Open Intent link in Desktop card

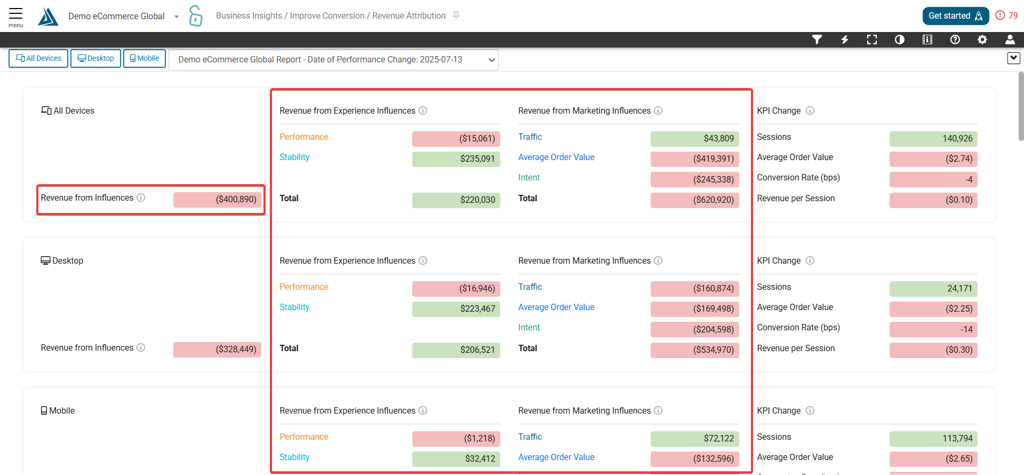(x=529, y=327)
